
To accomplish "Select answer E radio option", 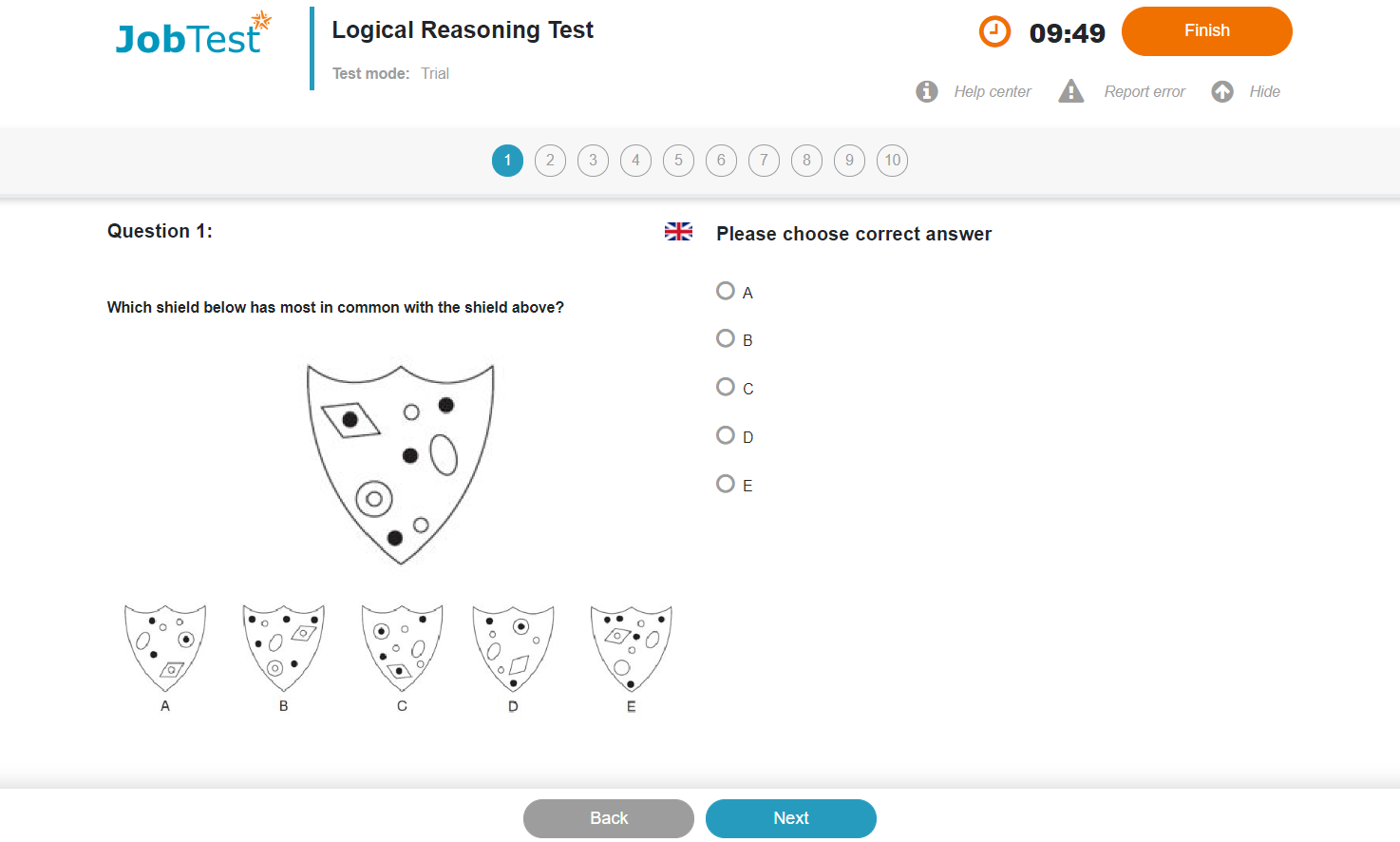I will (x=726, y=484).
